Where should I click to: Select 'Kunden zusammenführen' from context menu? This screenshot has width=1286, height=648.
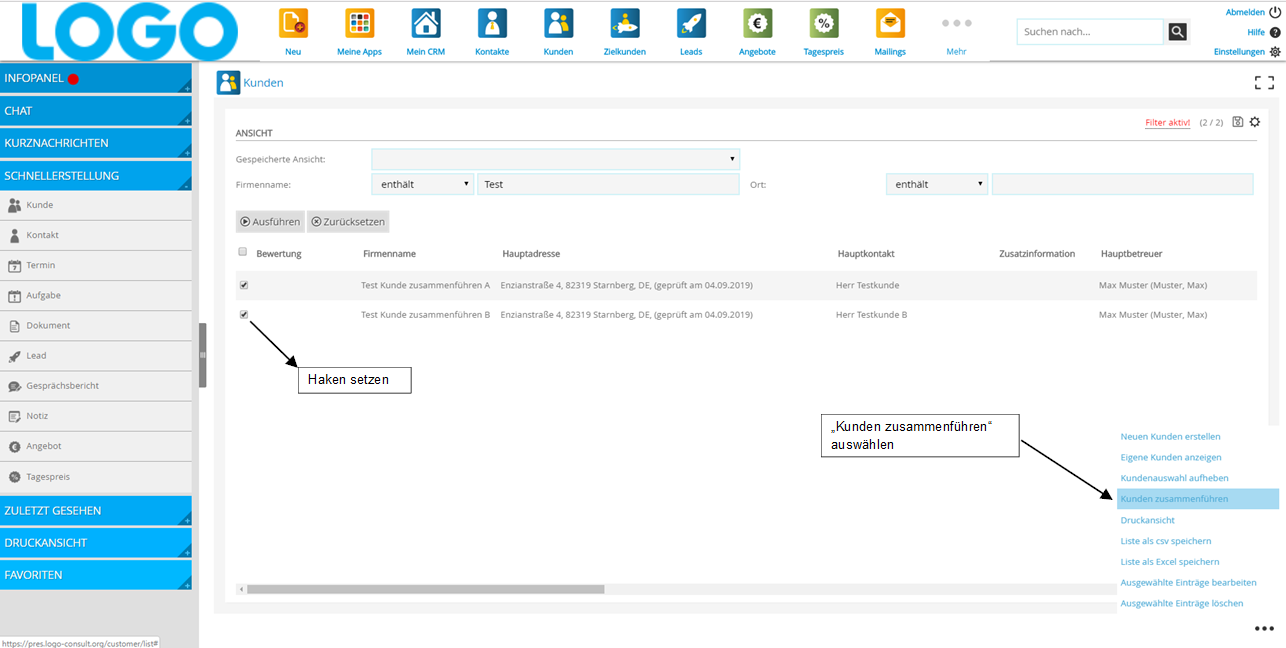coord(1175,499)
